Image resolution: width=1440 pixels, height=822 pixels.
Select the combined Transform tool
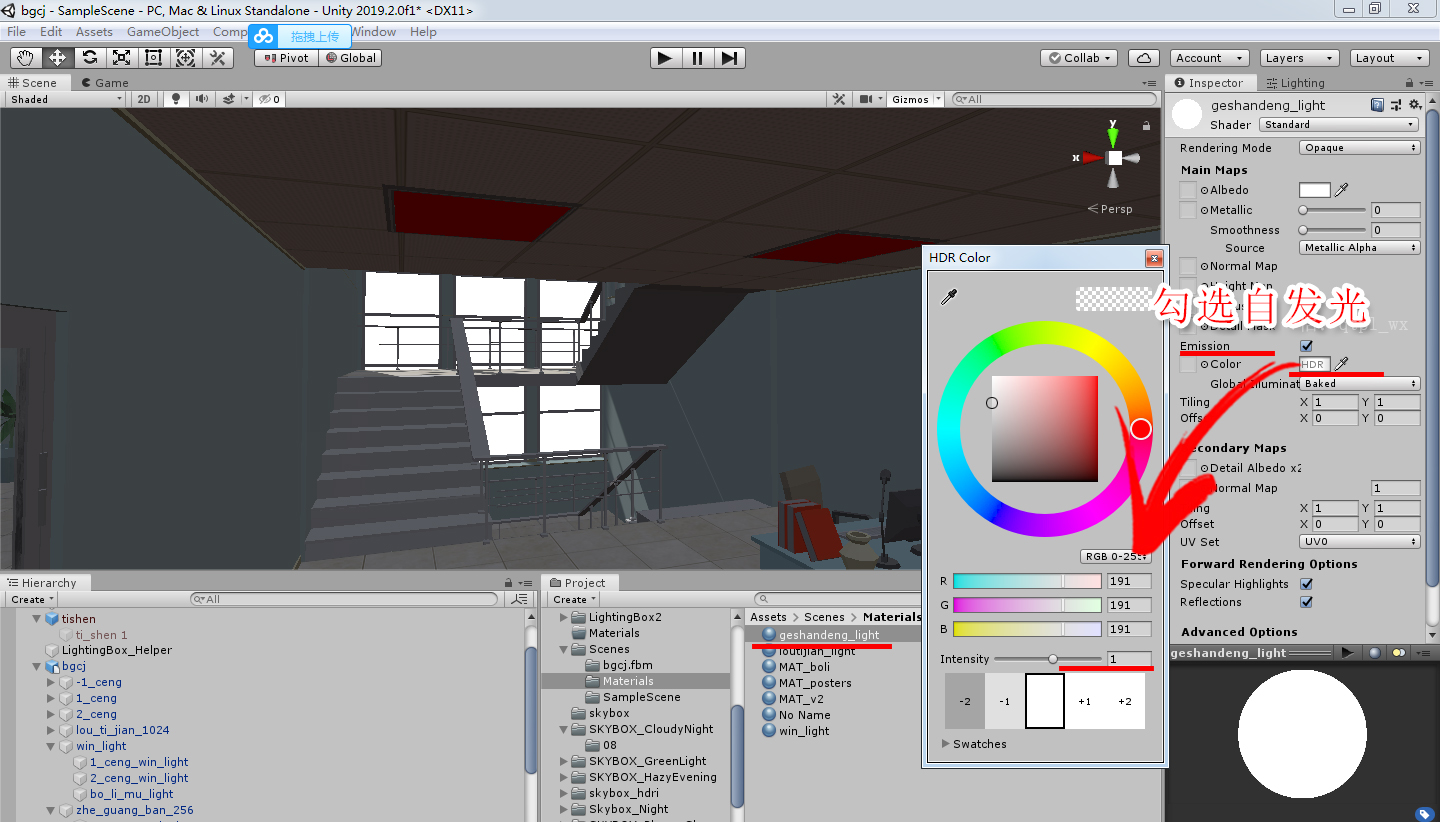185,58
